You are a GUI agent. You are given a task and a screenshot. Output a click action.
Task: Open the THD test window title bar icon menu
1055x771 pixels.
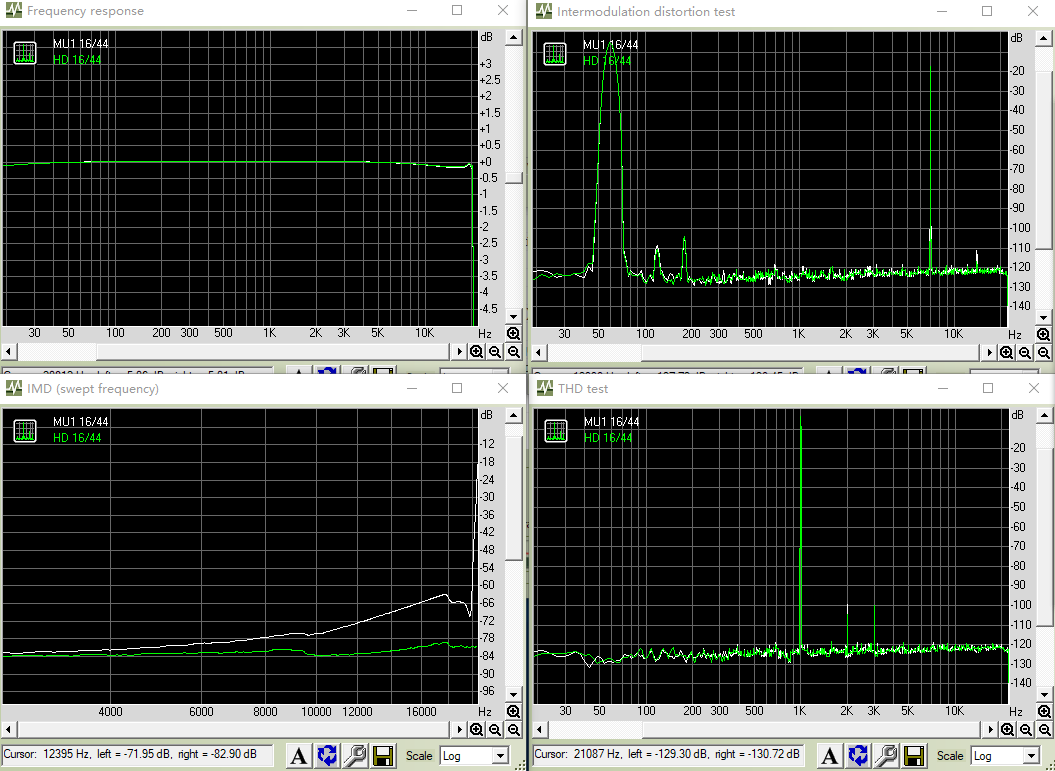click(543, 388)
